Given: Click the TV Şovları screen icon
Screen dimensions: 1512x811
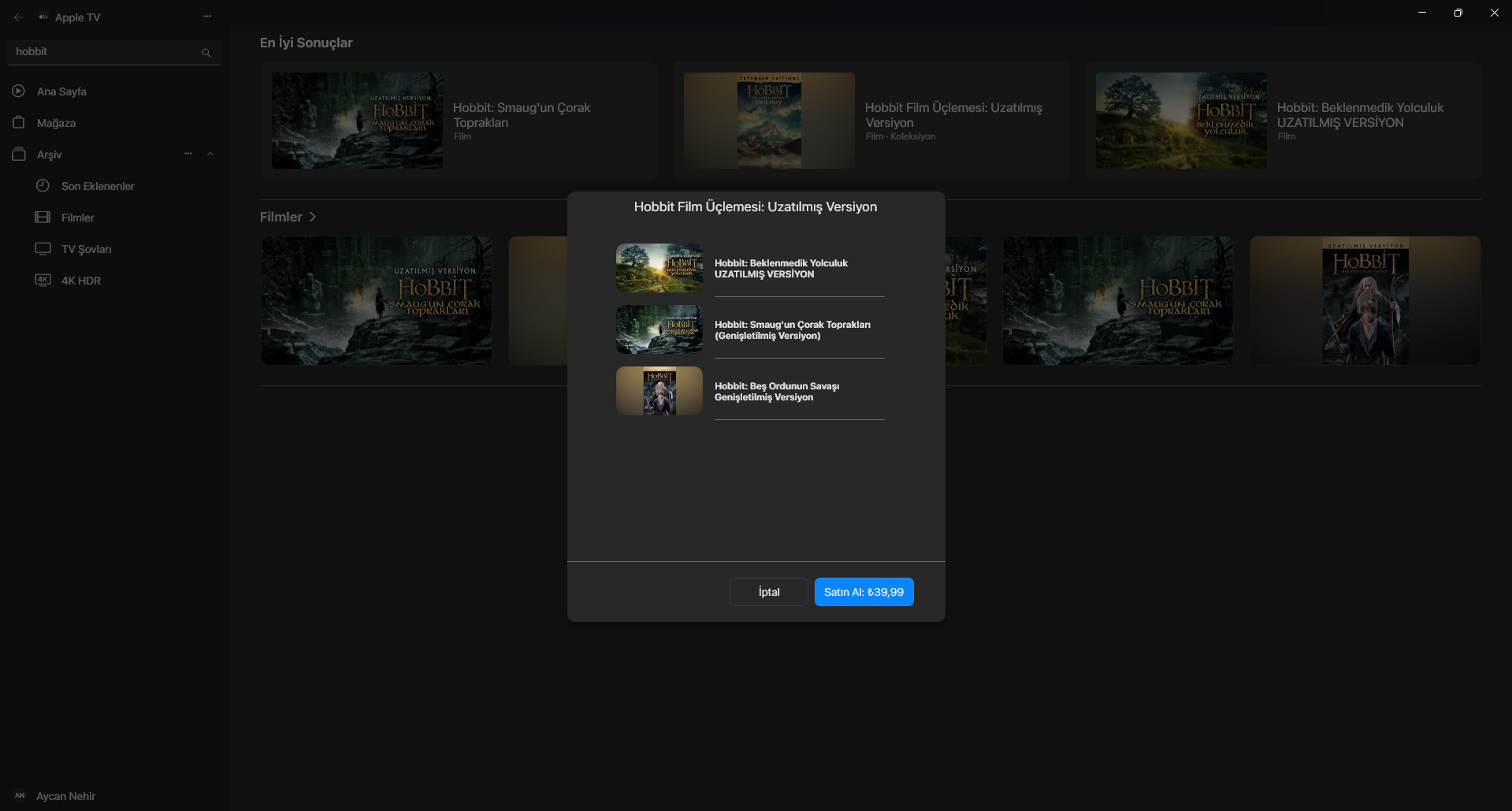Looking at the screenshot, I should tap(43, 248).
